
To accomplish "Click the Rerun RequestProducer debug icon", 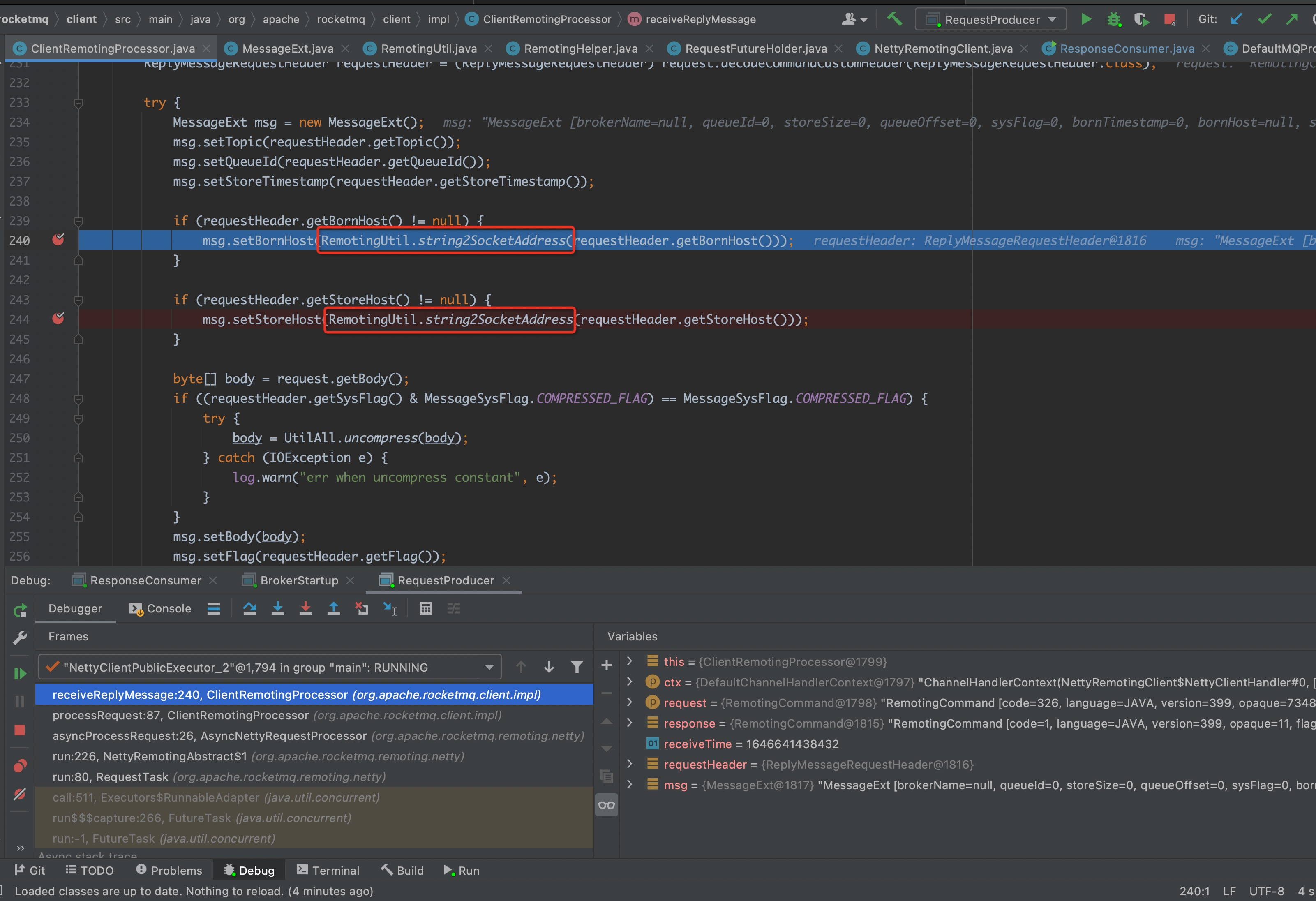I will tap(20, 610).
